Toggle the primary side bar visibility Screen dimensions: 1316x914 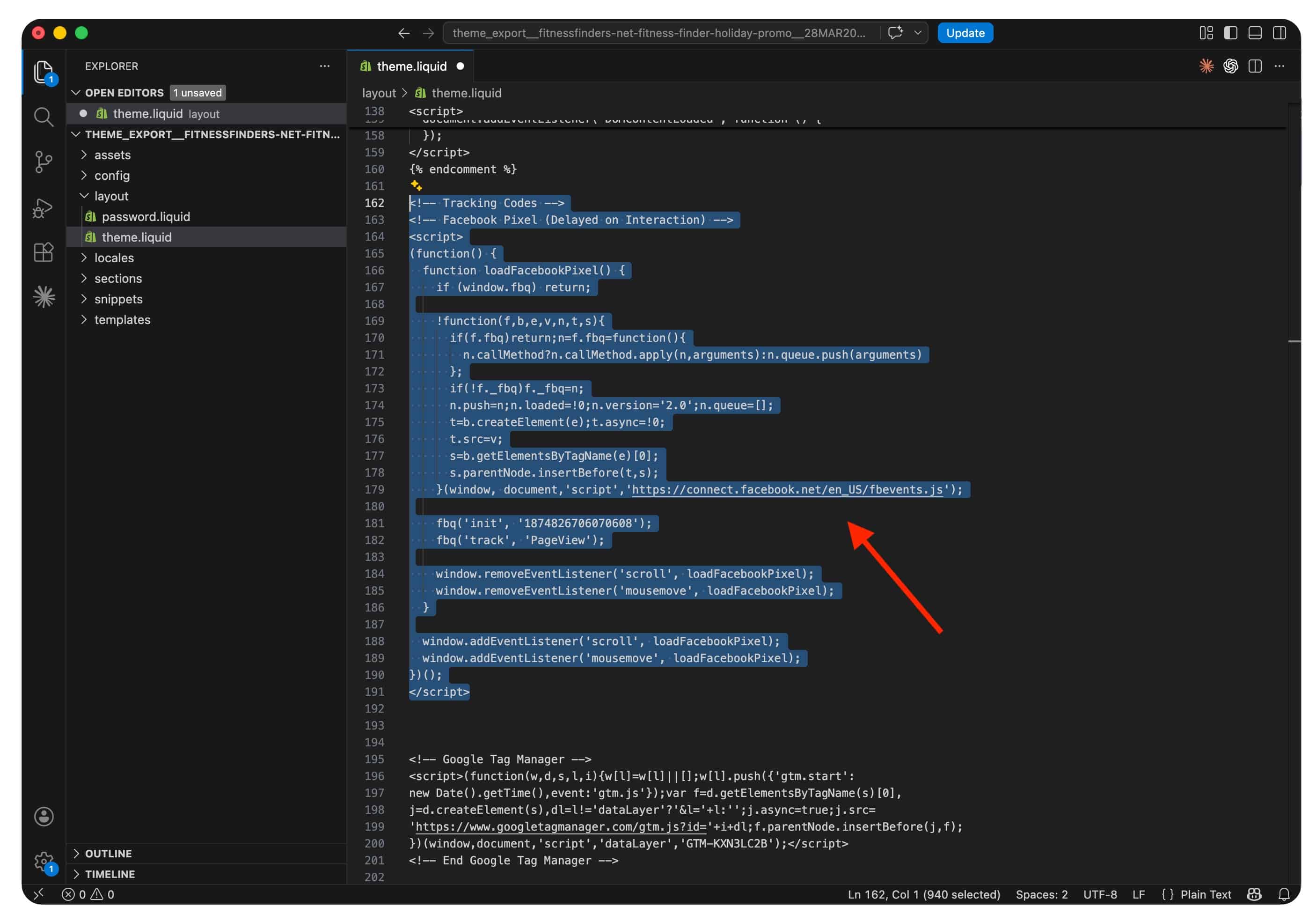(1230, 33)
